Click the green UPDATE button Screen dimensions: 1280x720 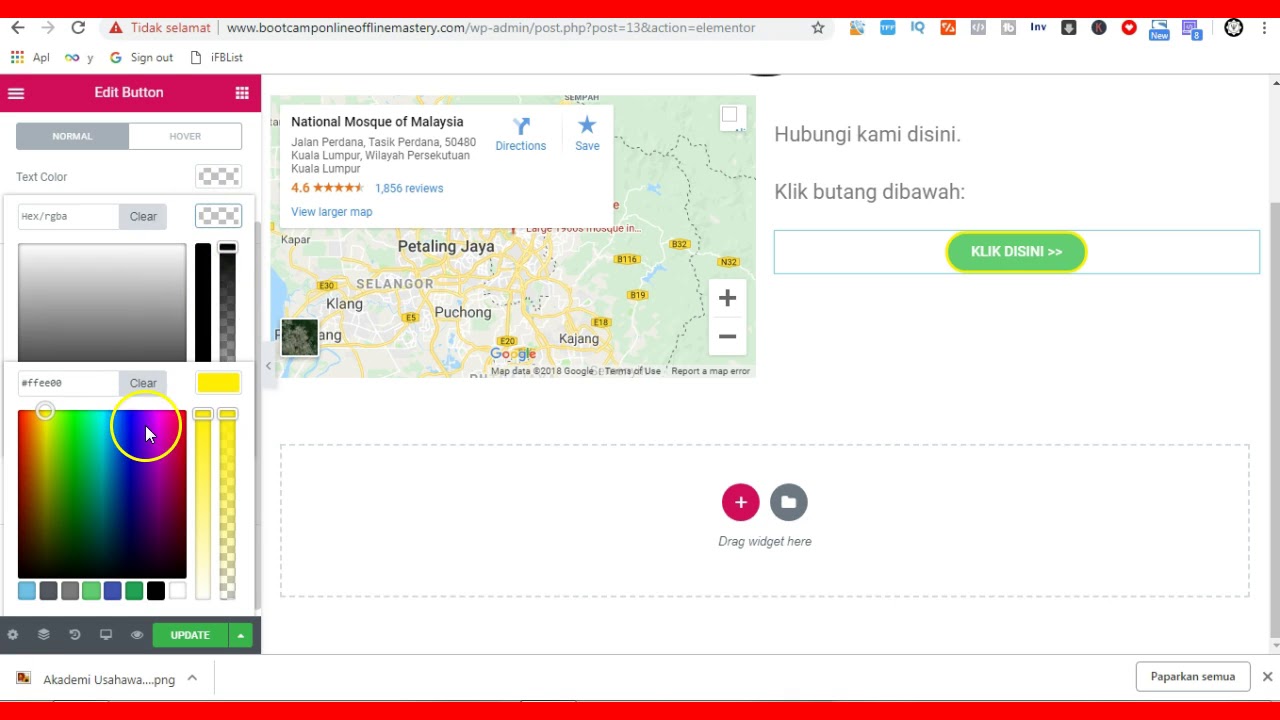[x=190, y=635]
